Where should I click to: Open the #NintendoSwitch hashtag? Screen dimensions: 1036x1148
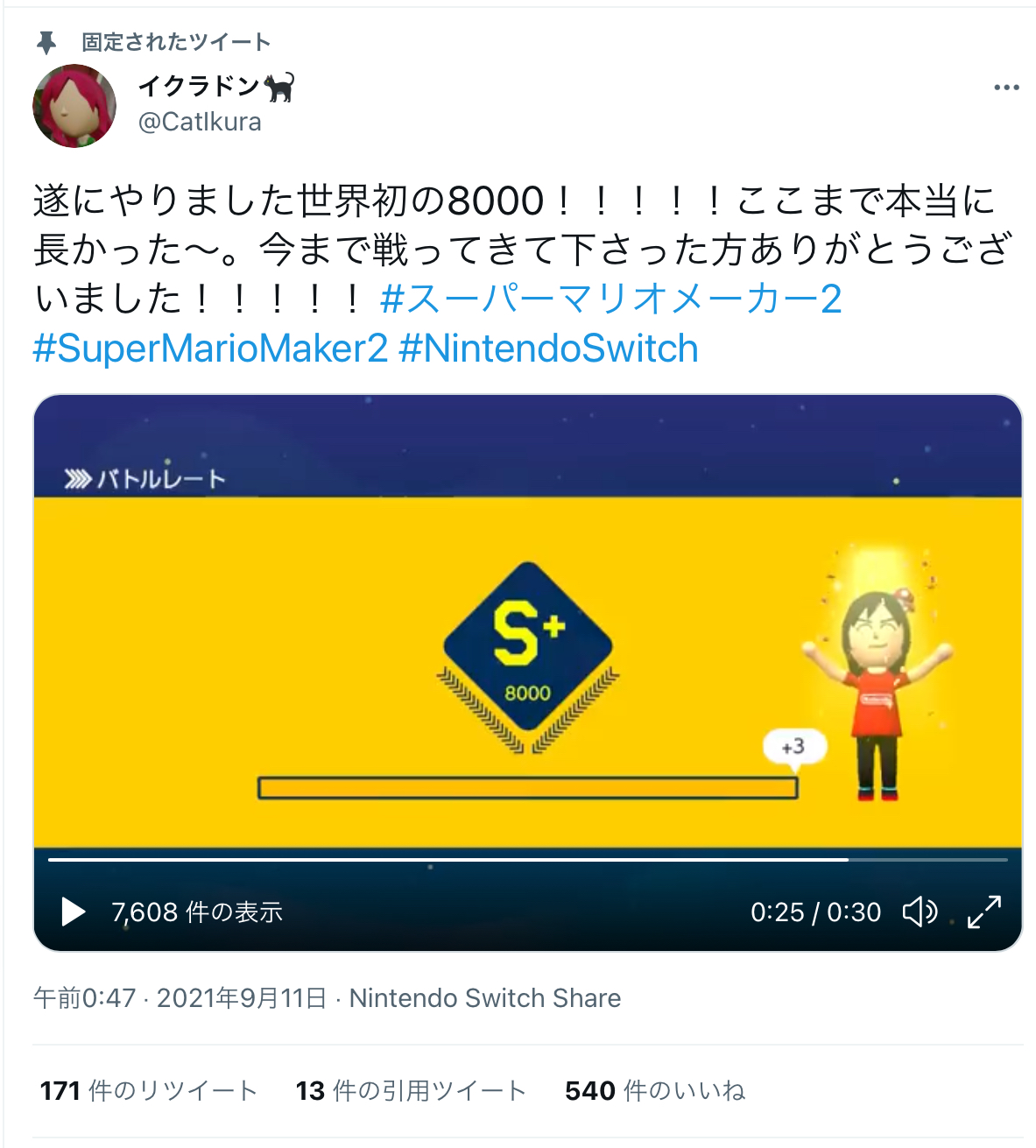pyautogui.click(x=548, y=349)
